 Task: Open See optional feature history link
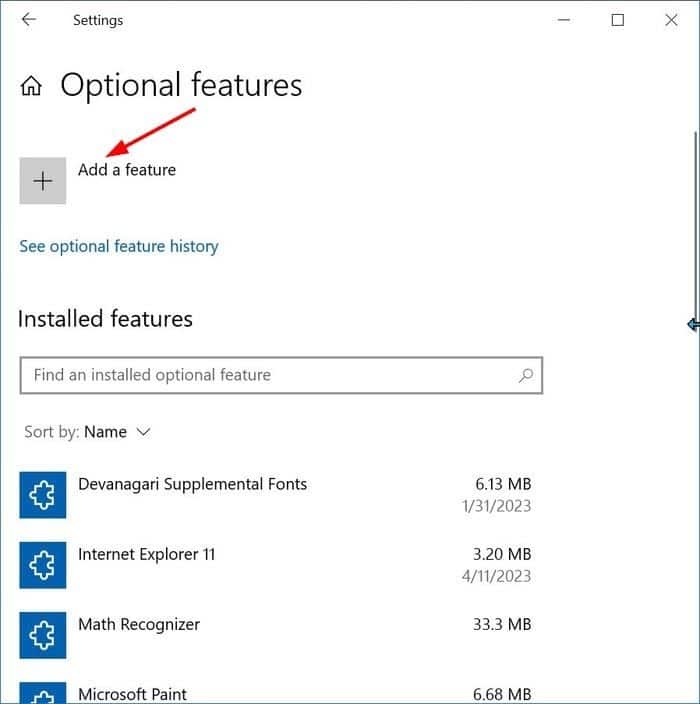119,246
